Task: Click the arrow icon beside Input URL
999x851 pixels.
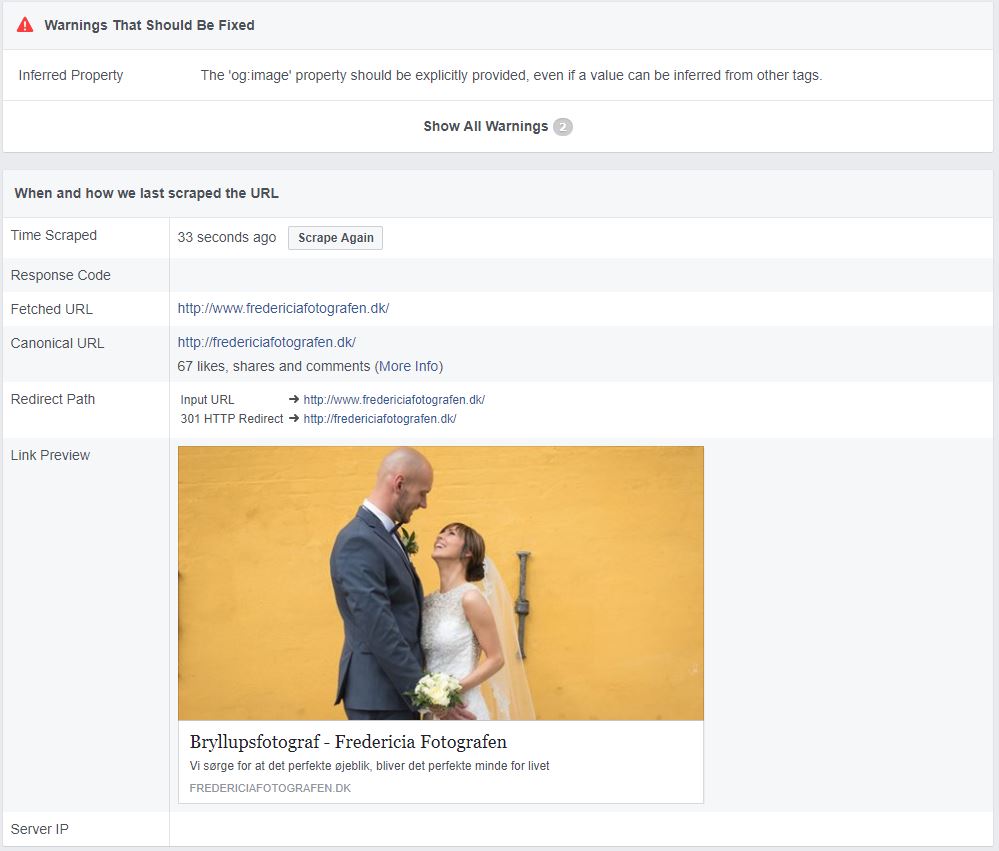Action: tap(294, 399)
